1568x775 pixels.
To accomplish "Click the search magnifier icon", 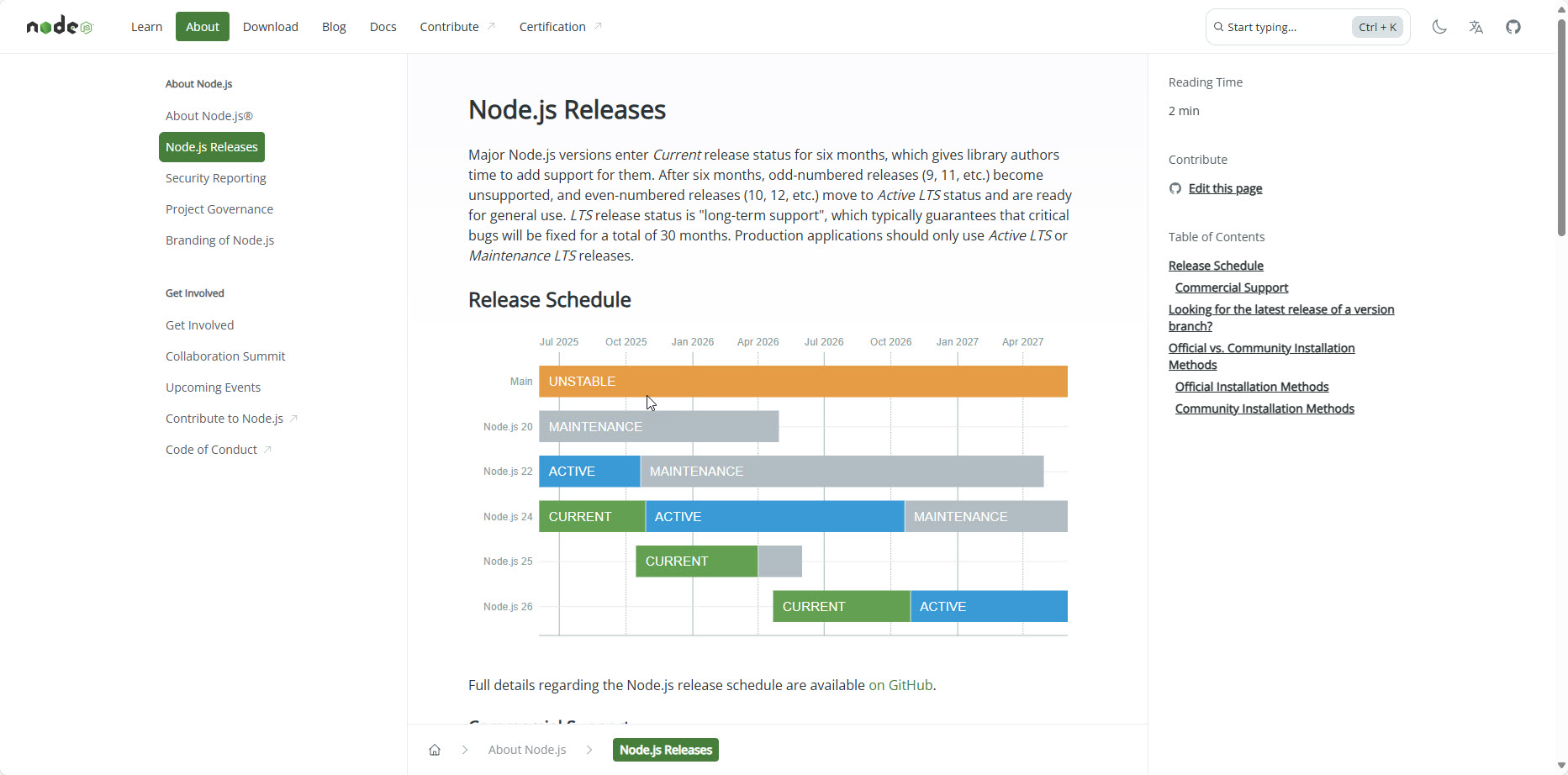I will tap(1218, 27).
